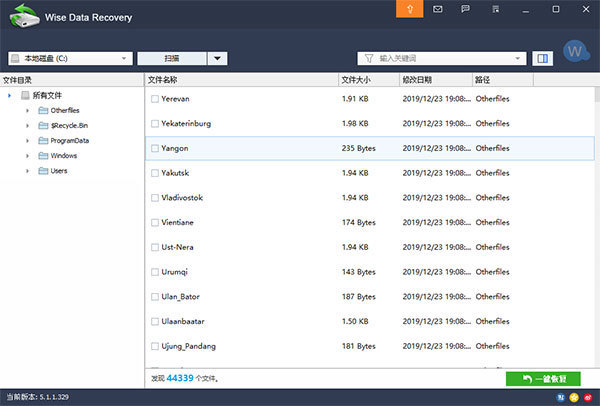Viewport: 600px width, 406px height.
Task: Toggle the preview panel layout icon
Action: (x=542, y=59)
